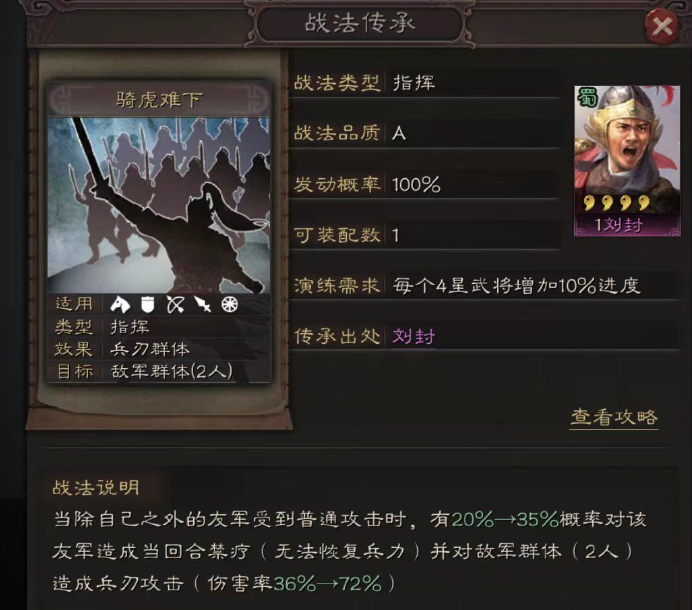Open the 刘封 general portrait card
692x610 pixels.
pos(627,161)
